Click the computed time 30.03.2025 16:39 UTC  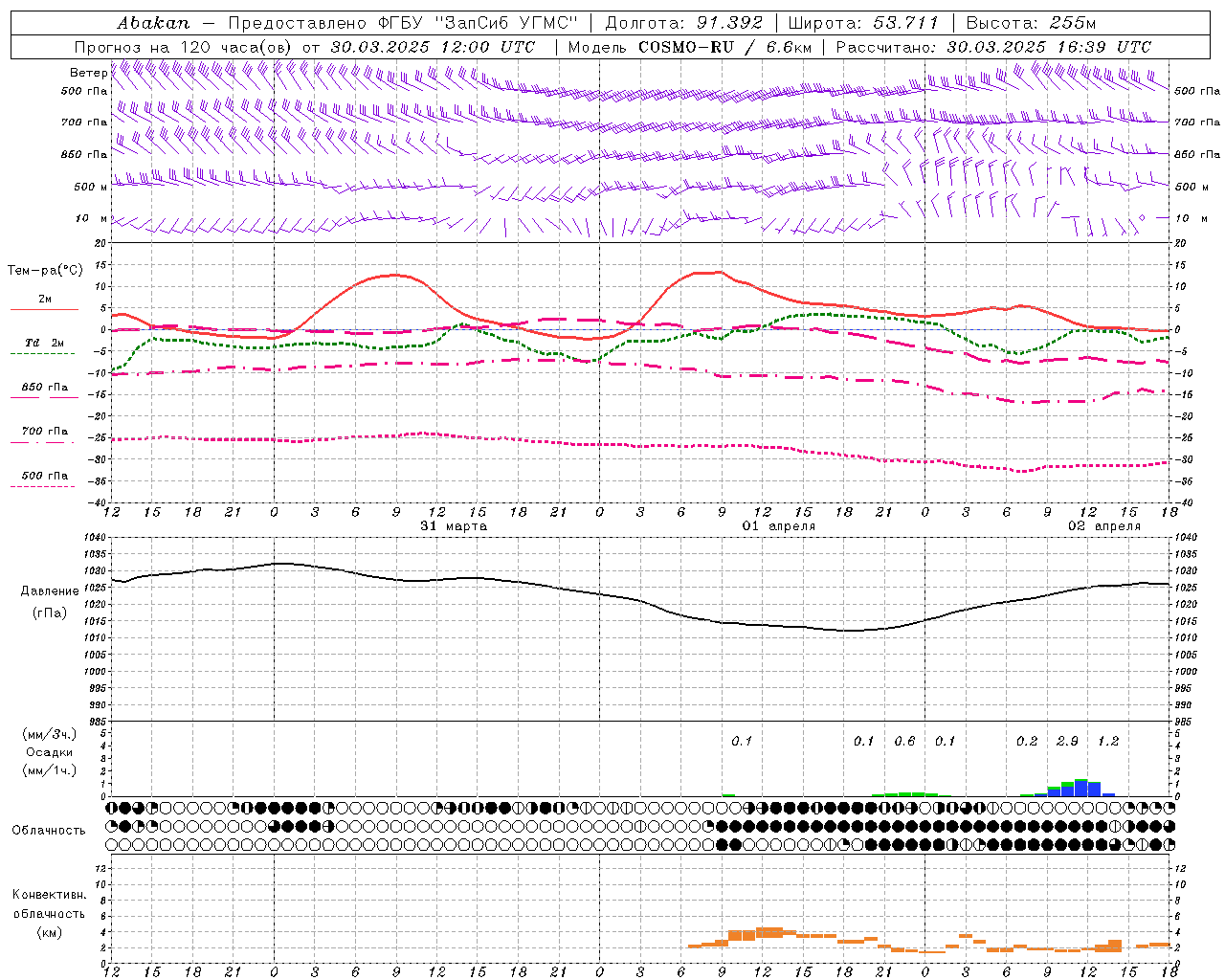coord(1049,47)
